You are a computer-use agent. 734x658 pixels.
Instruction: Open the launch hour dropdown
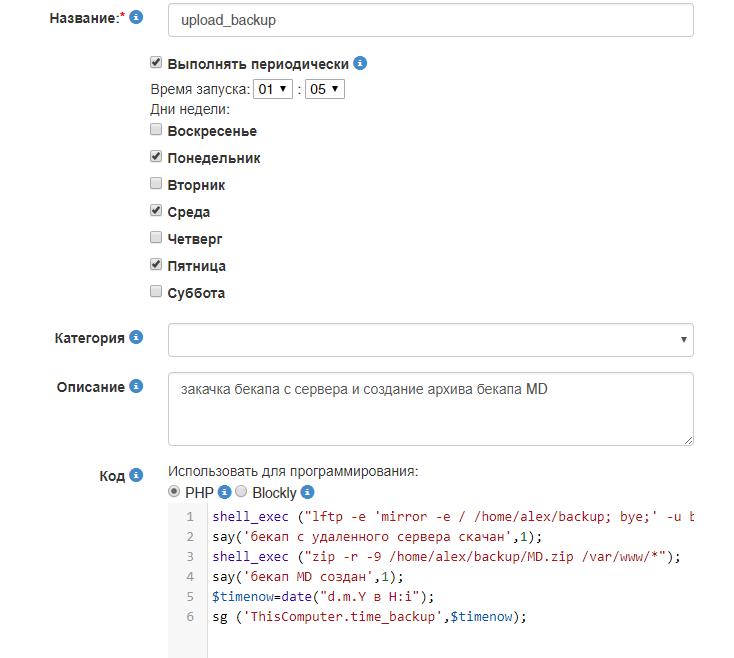click(x=273, y=89)
